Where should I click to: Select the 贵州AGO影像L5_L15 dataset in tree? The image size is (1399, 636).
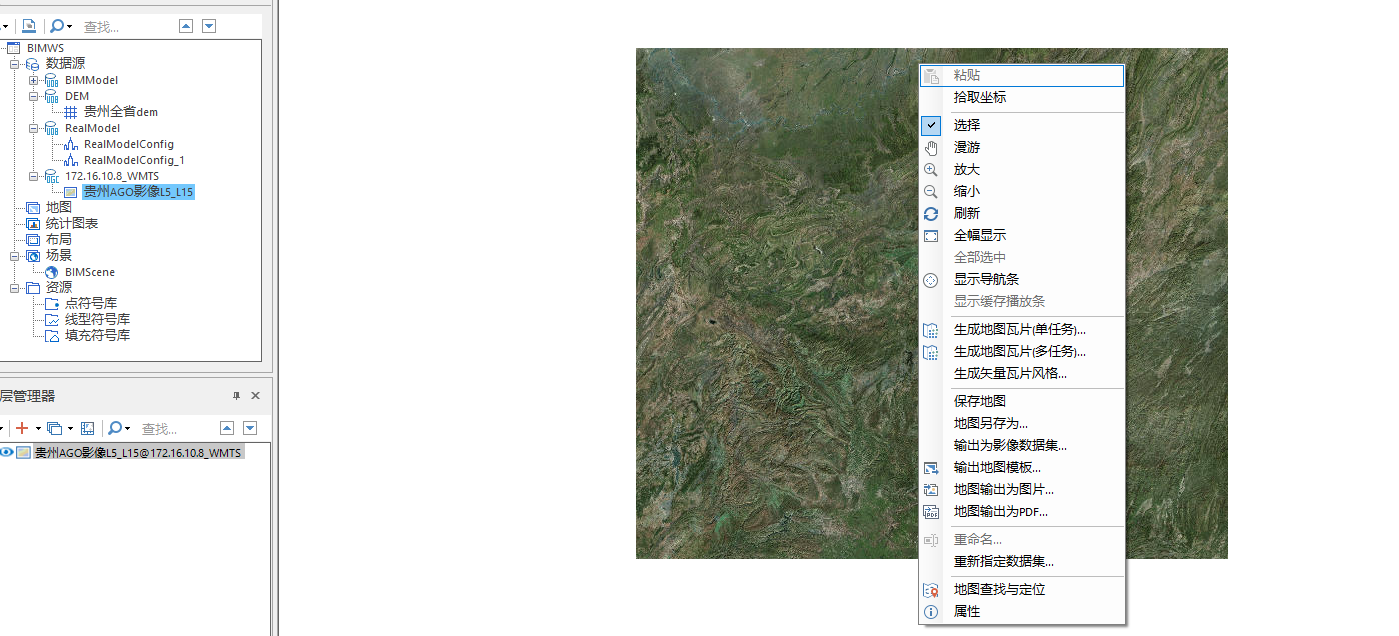coord(138,192)
